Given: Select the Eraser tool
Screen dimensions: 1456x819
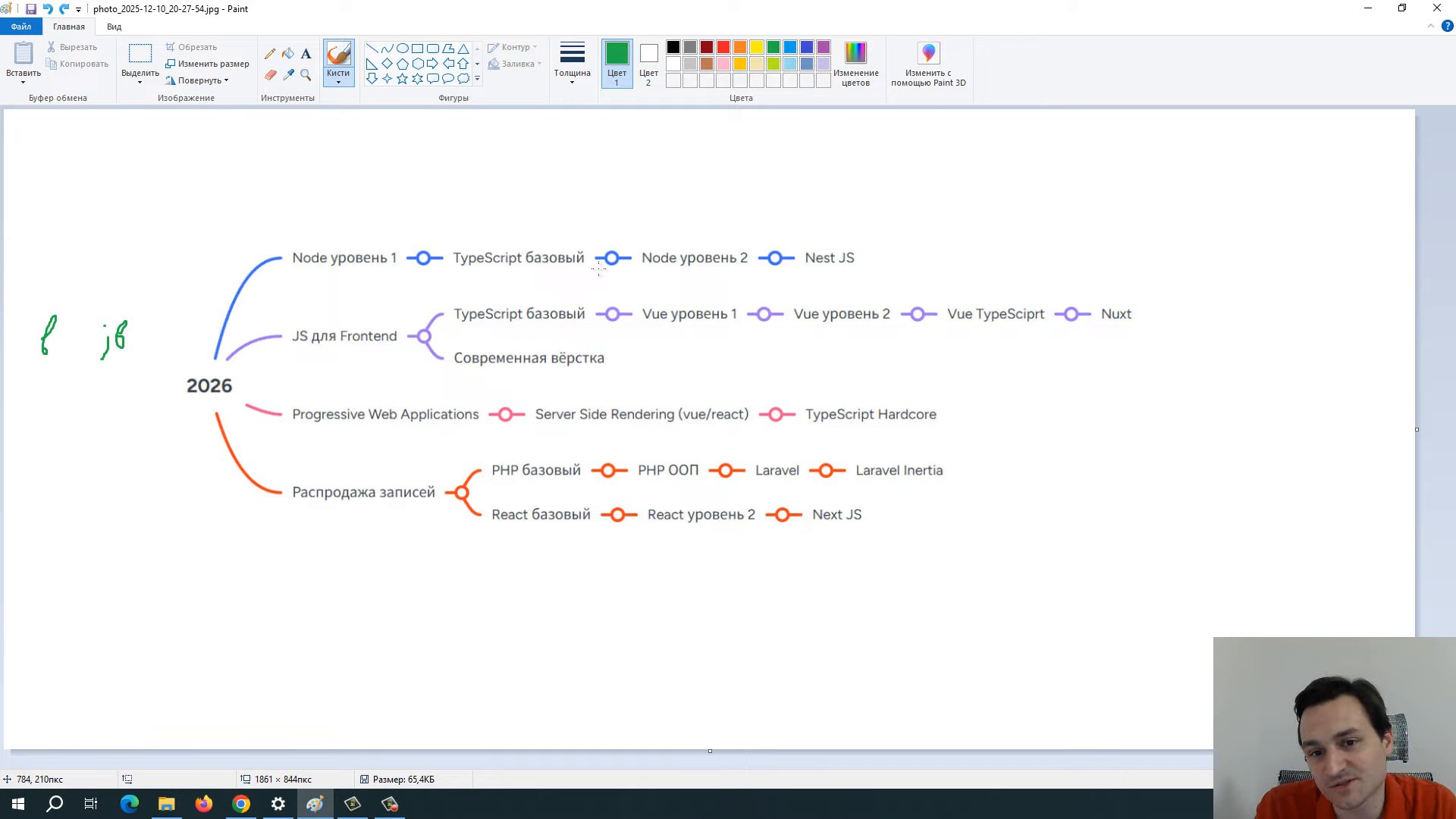Looking at the screenshot, I should coord(270,75).
